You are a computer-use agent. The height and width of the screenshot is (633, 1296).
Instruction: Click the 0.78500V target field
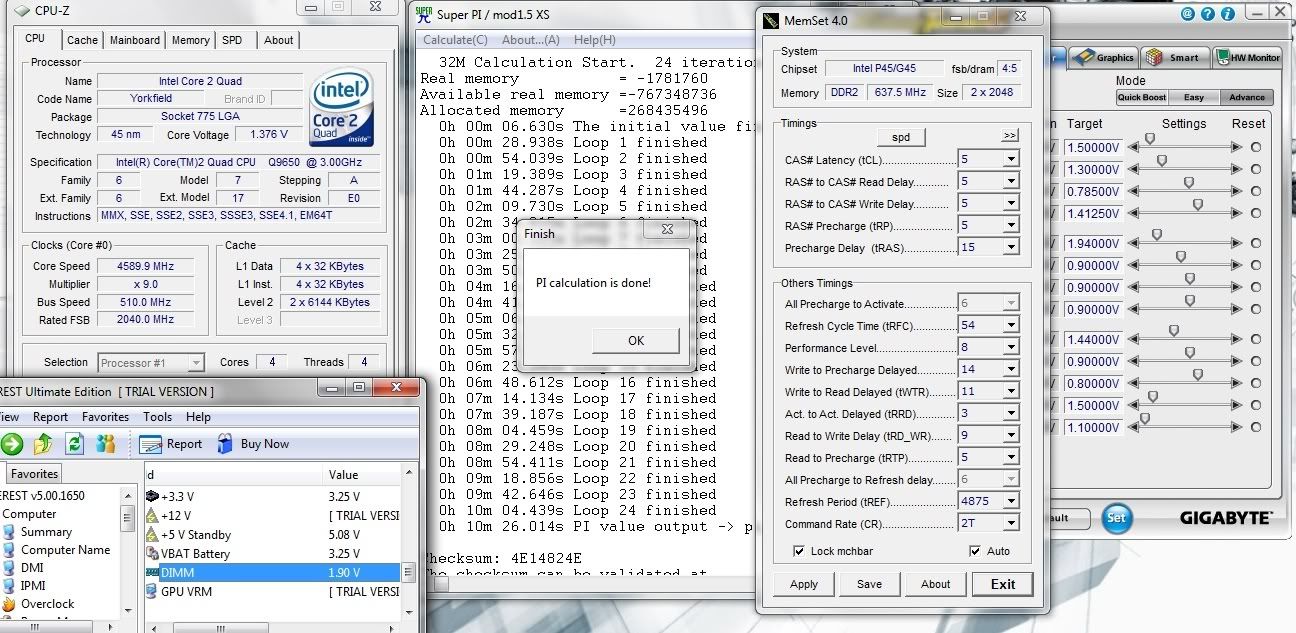tap(1094, 192)
